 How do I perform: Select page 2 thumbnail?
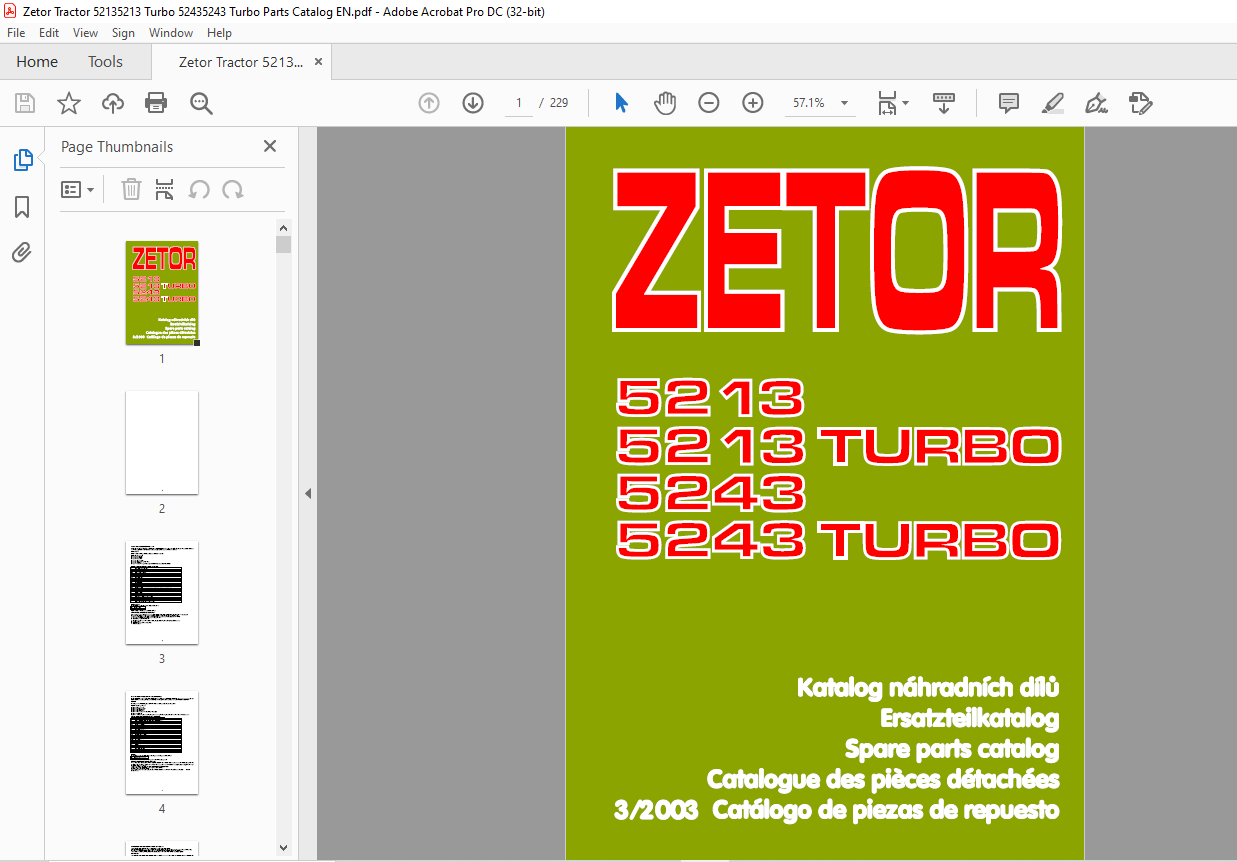click(x=162, y=442)
